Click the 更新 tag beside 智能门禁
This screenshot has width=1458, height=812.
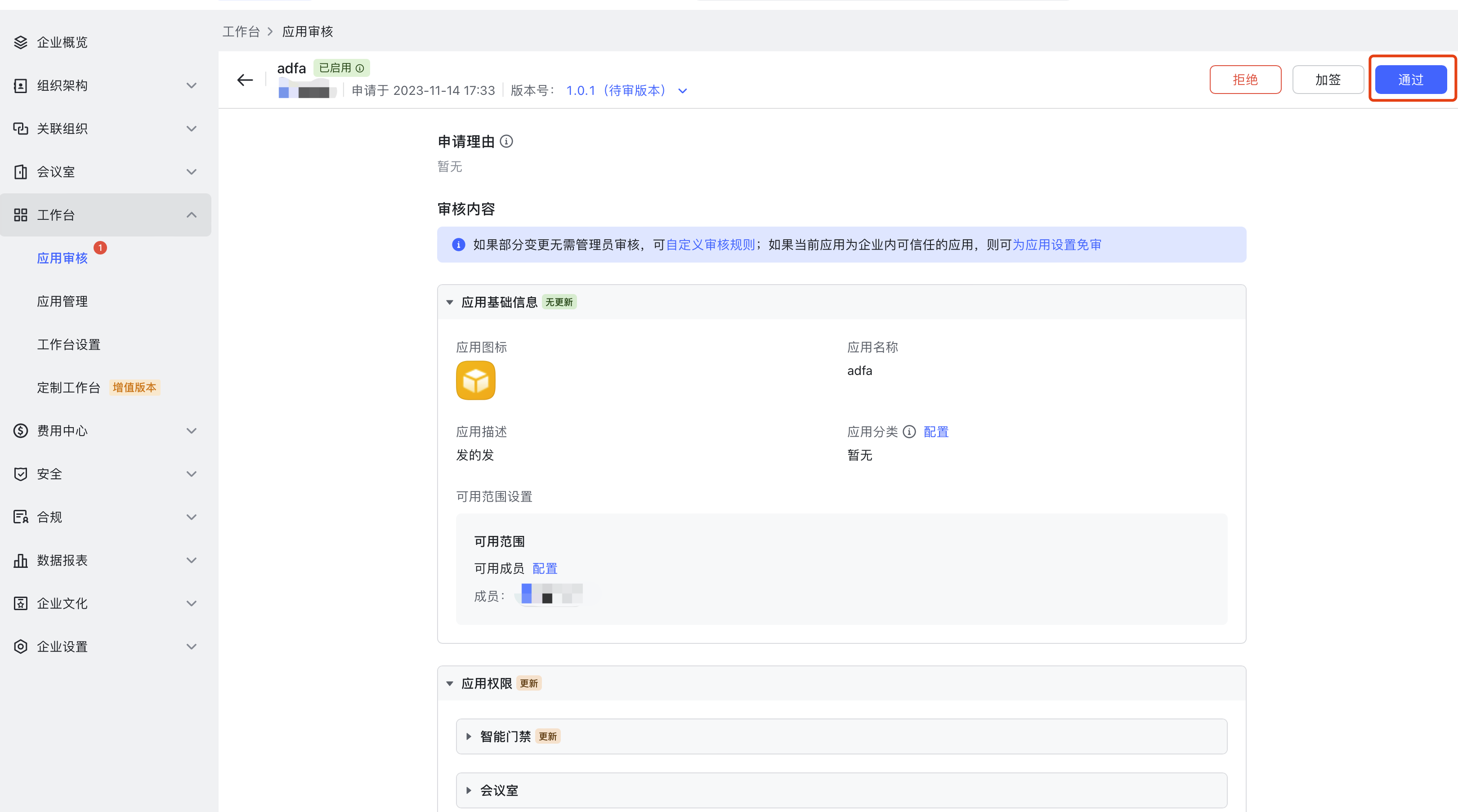[547, 736]
